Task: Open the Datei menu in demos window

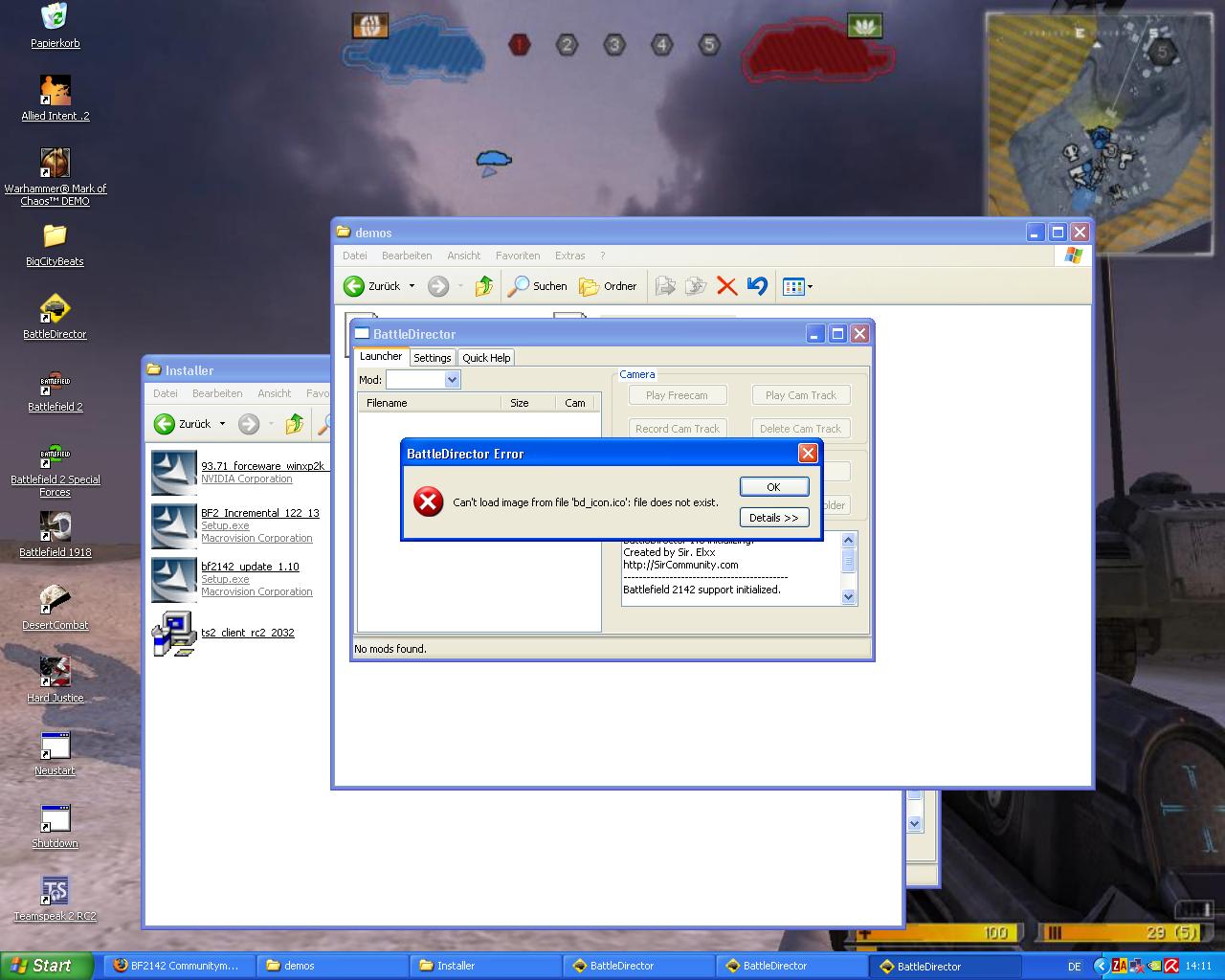Action: click(x=355, y=256)
